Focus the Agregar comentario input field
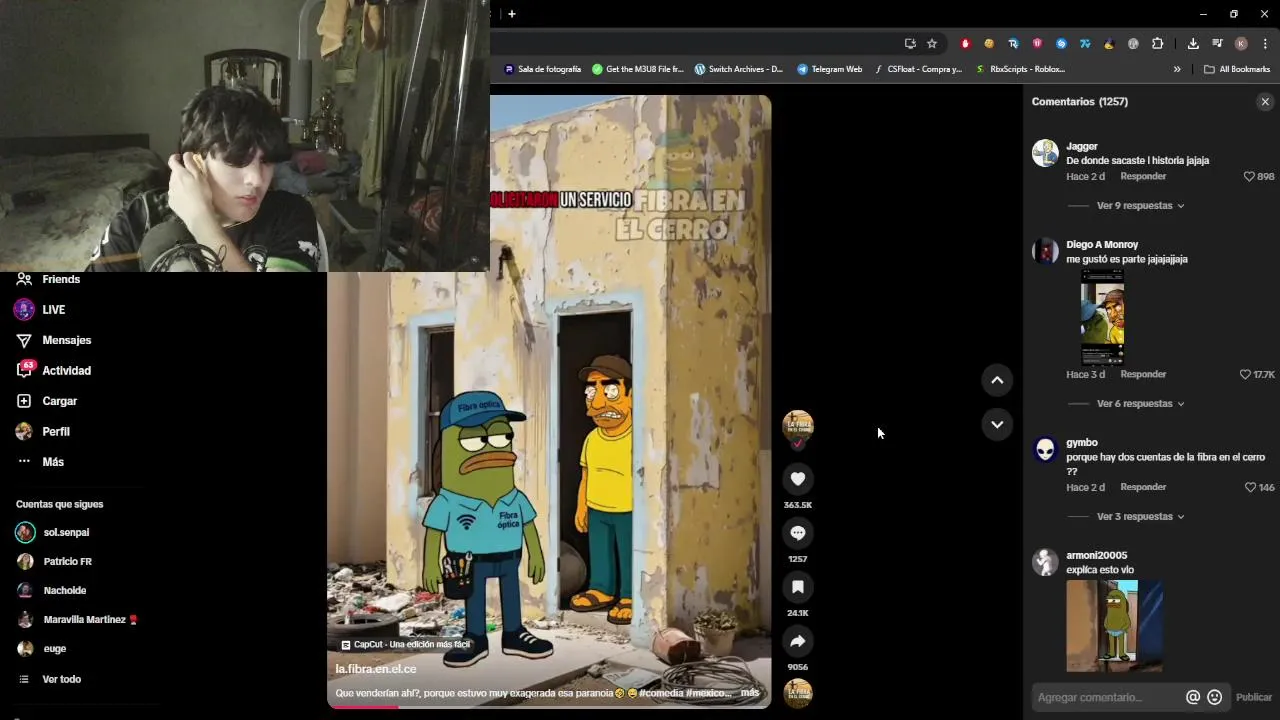Screen dimensions: 1280x720 pyautogui.click(x=1106, y=697)
